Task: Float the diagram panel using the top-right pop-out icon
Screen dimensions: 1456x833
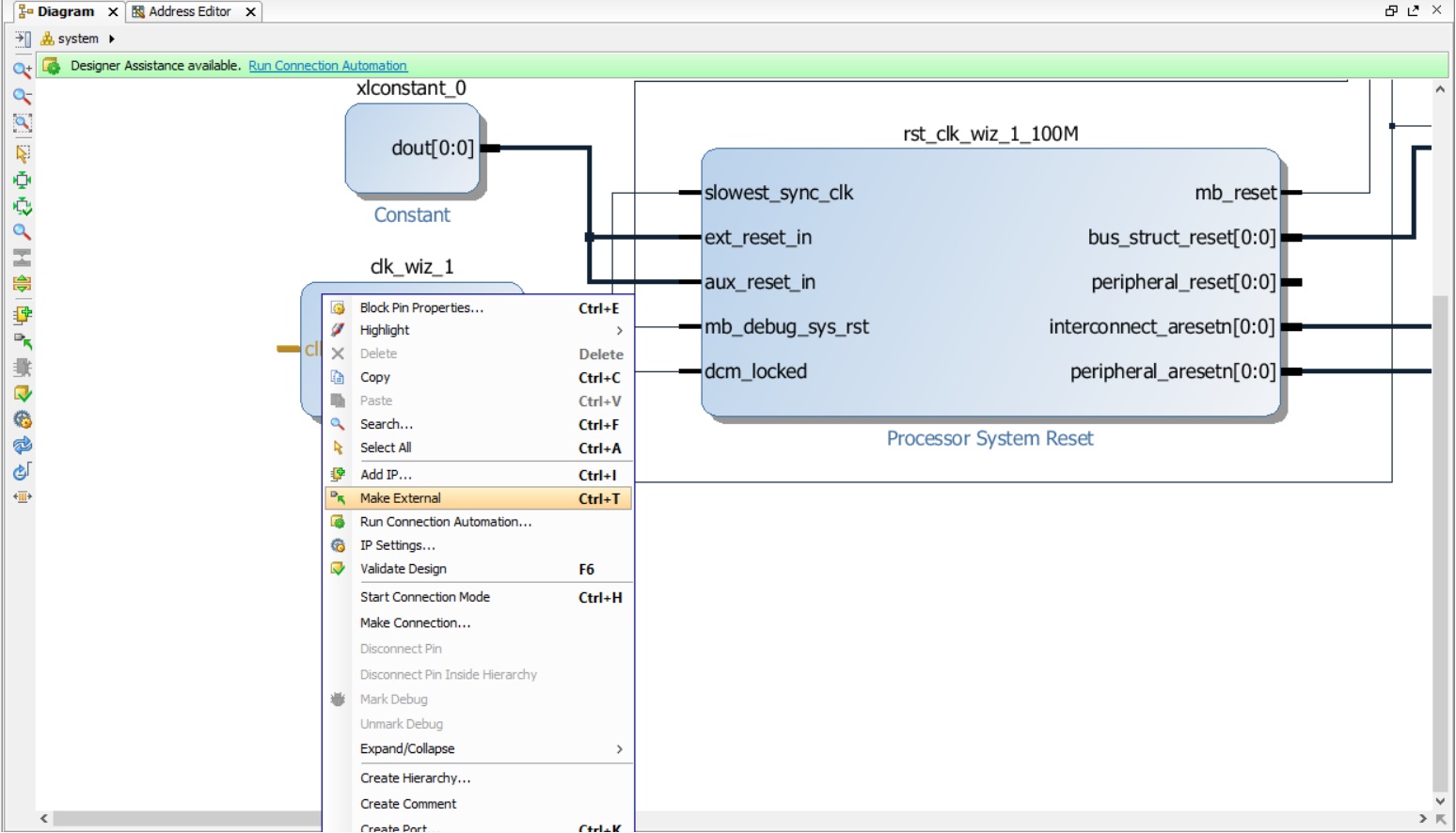Action: point(1413,10)
